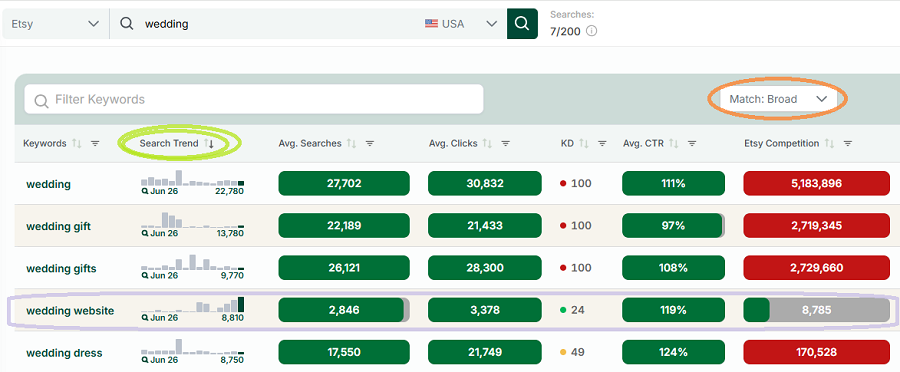Click the 2,729,660 competition value

point(817,268)
